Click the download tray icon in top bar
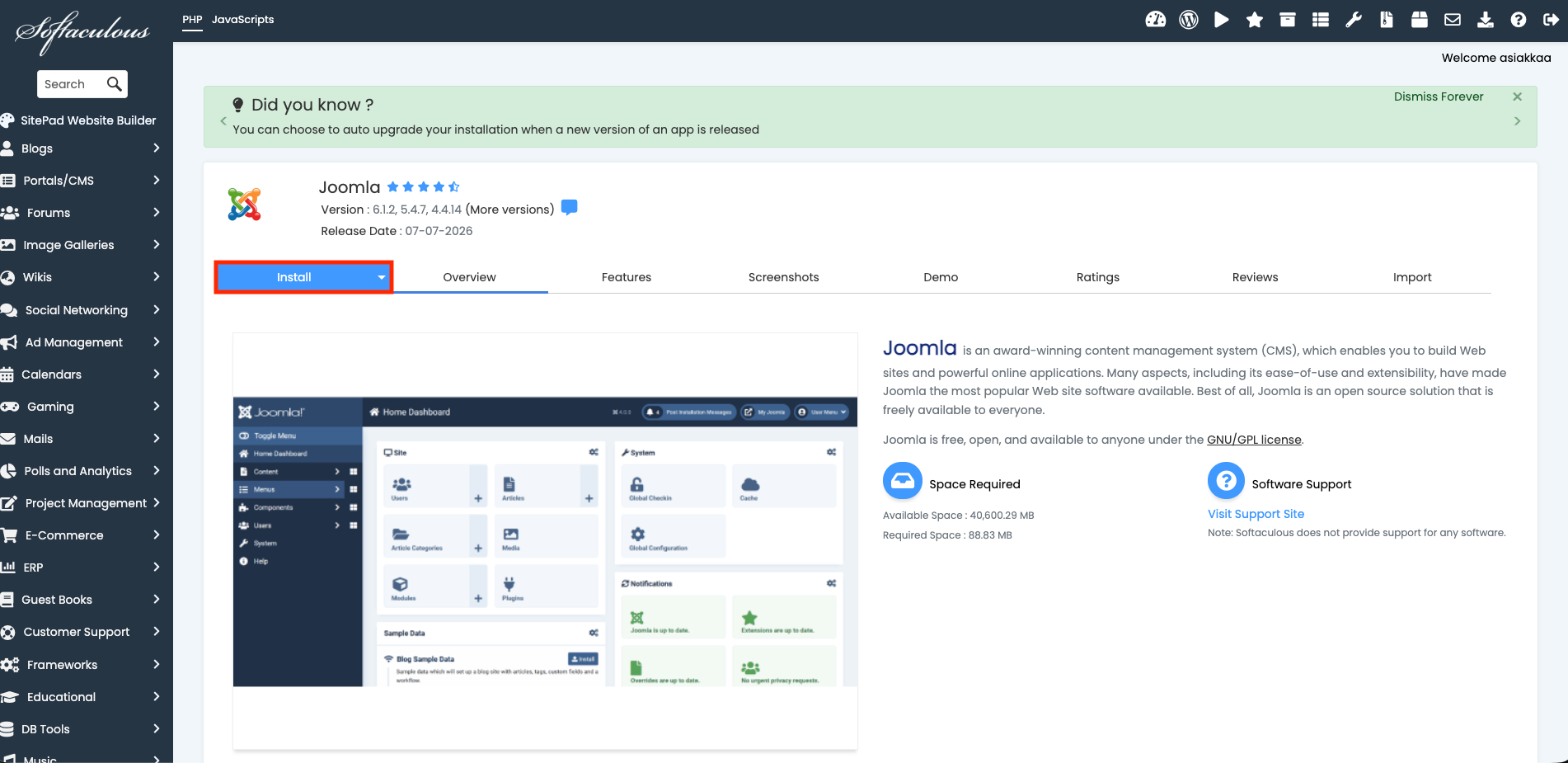The height and width of the screenshot is (763, 1568). [x=1486, y=20]
